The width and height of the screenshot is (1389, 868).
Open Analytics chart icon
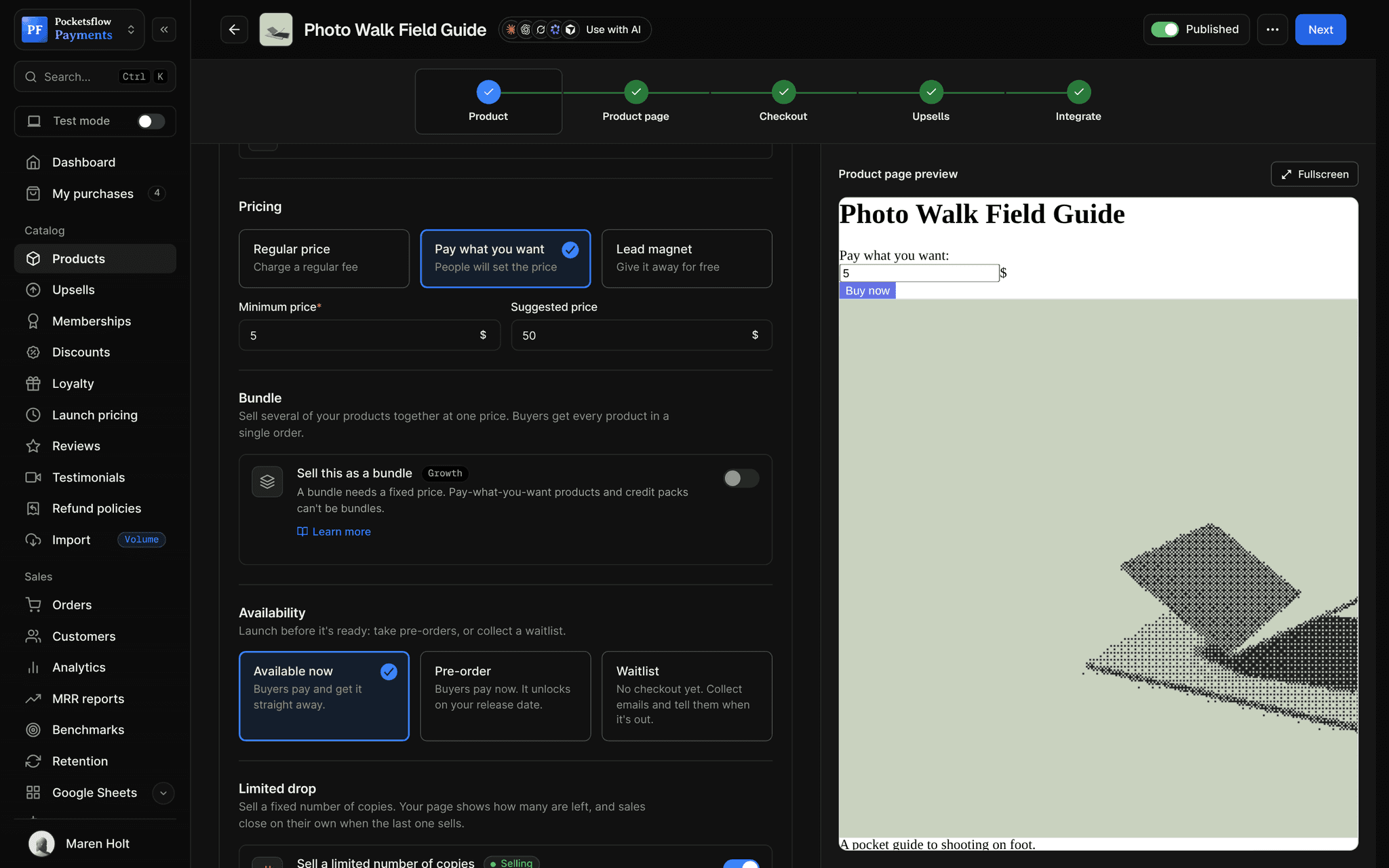(33, 667)
